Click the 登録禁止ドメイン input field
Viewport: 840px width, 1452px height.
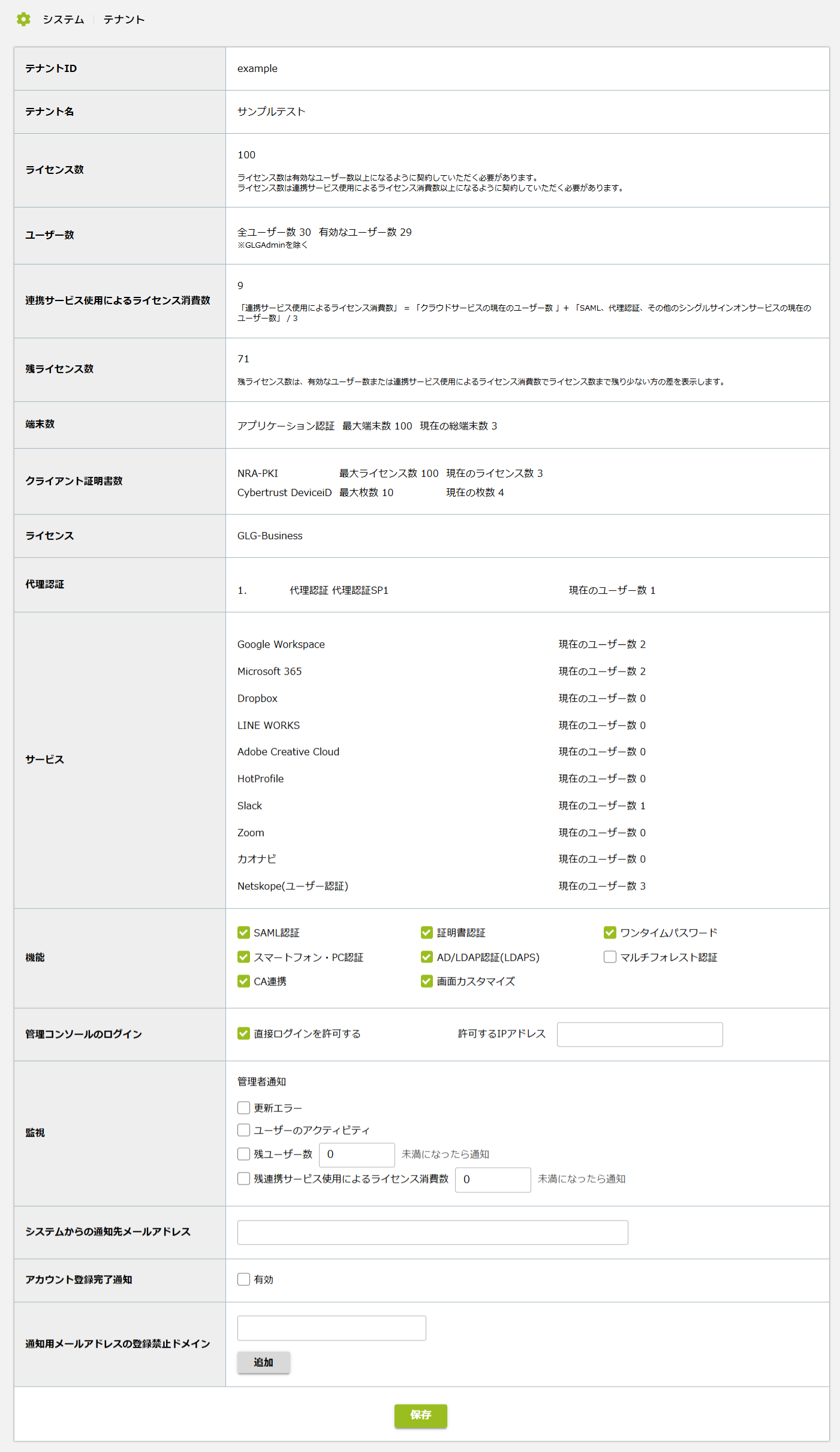click(332, 1328)
